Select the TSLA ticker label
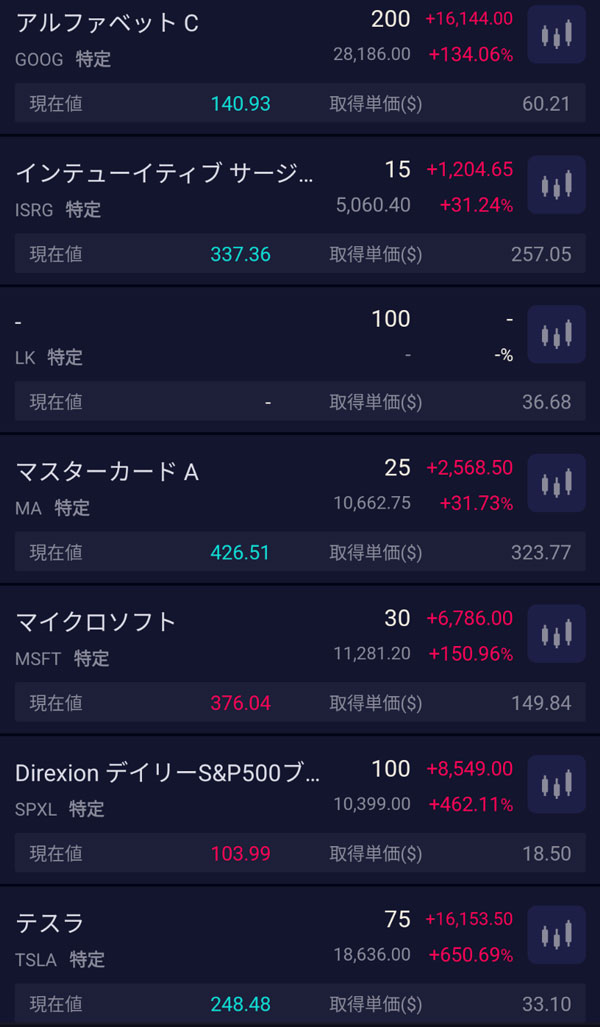Image resolution: width=600 pixels, height=1027 pixels. pyautogui.click(x=37, y=960)
